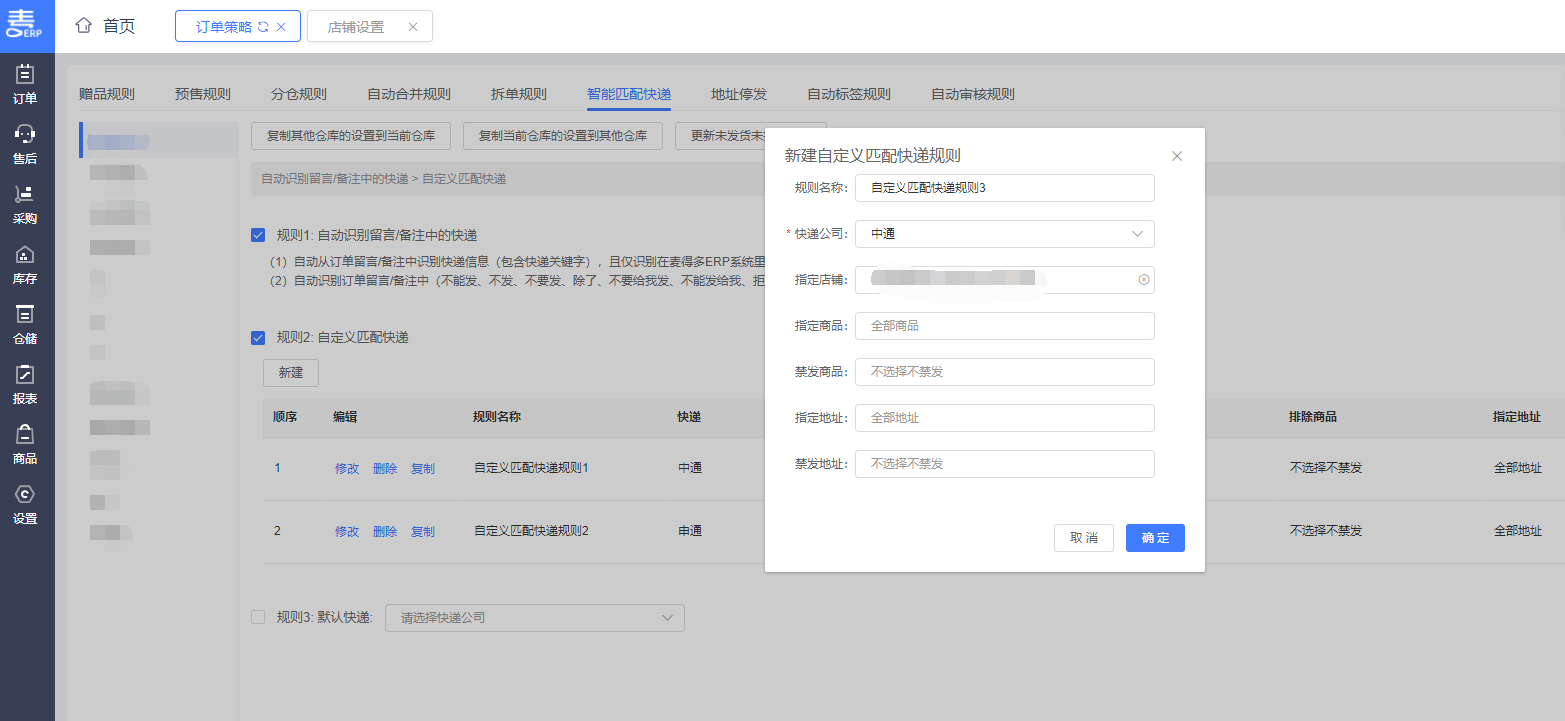
Task: Click 取消 in the dialog
Action: point(1084,538)
